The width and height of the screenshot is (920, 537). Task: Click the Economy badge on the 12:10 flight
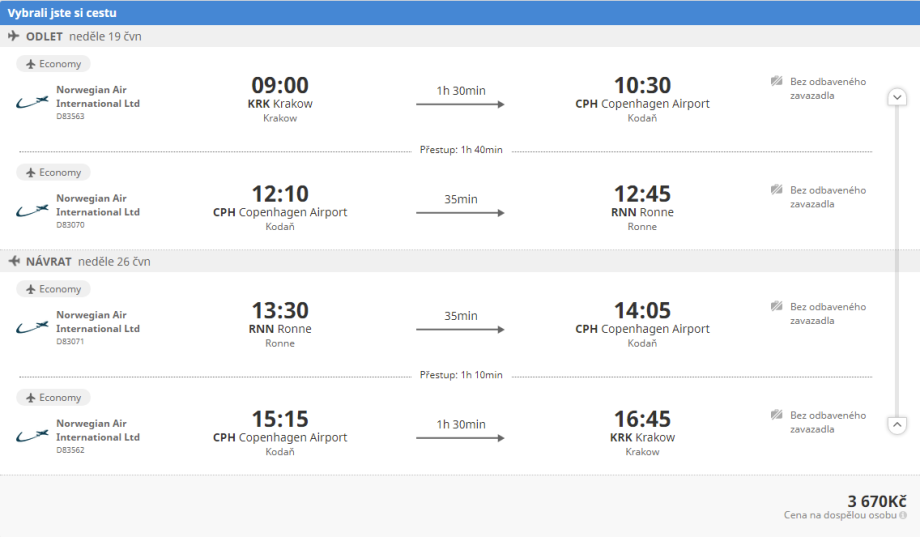pyautogui.click(x=53, y=173)
